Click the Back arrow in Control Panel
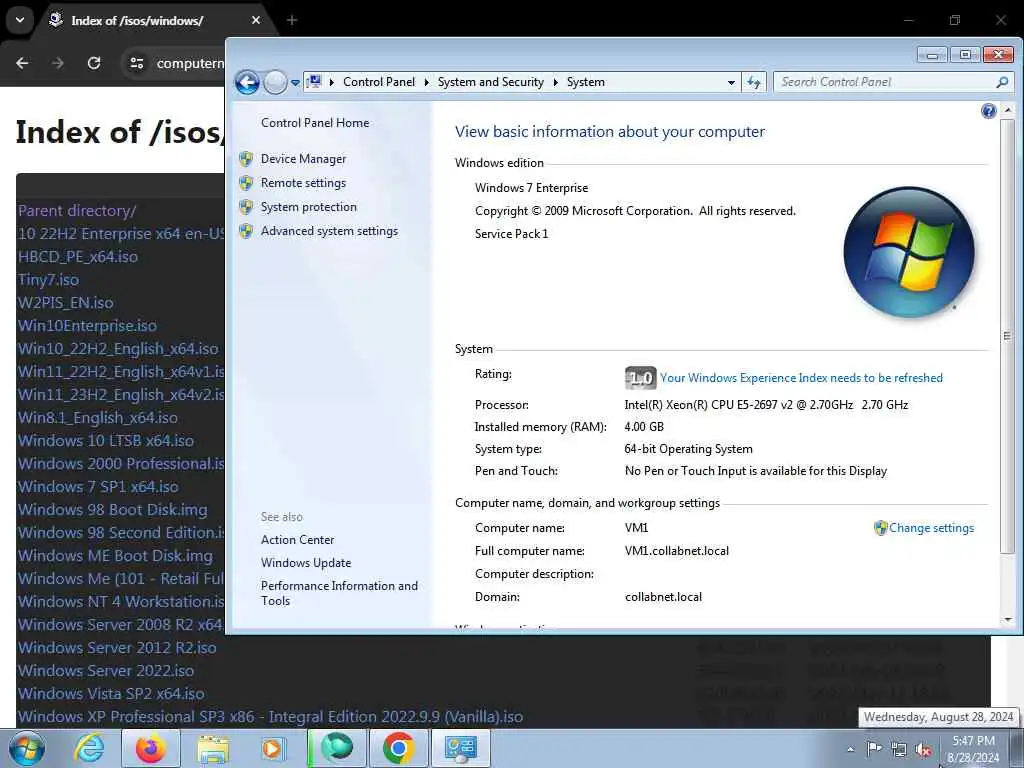This screenshot has height=768, width=1024. pyautogui.click(x=248, y=82)
